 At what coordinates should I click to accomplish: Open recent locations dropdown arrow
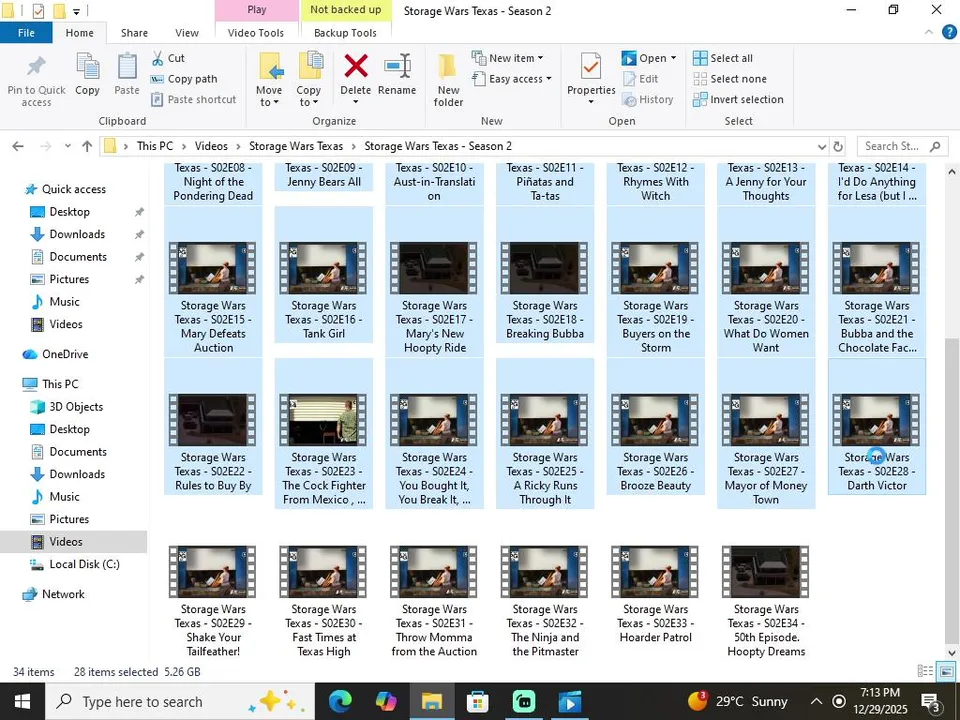pyautogui.click(x=67, y=146)
